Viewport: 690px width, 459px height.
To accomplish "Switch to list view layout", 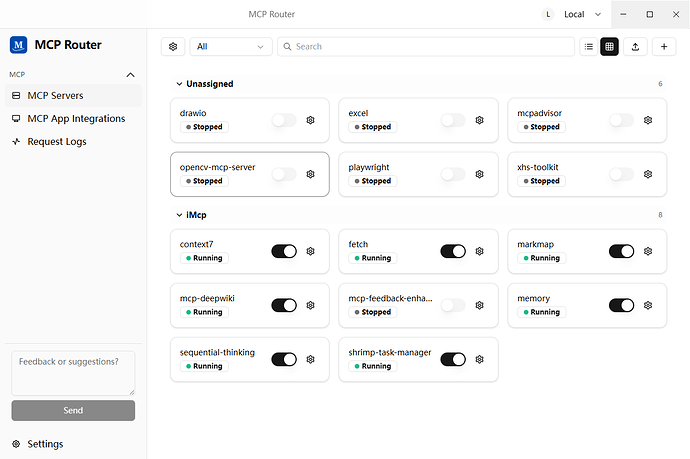I will coord(589,47).
